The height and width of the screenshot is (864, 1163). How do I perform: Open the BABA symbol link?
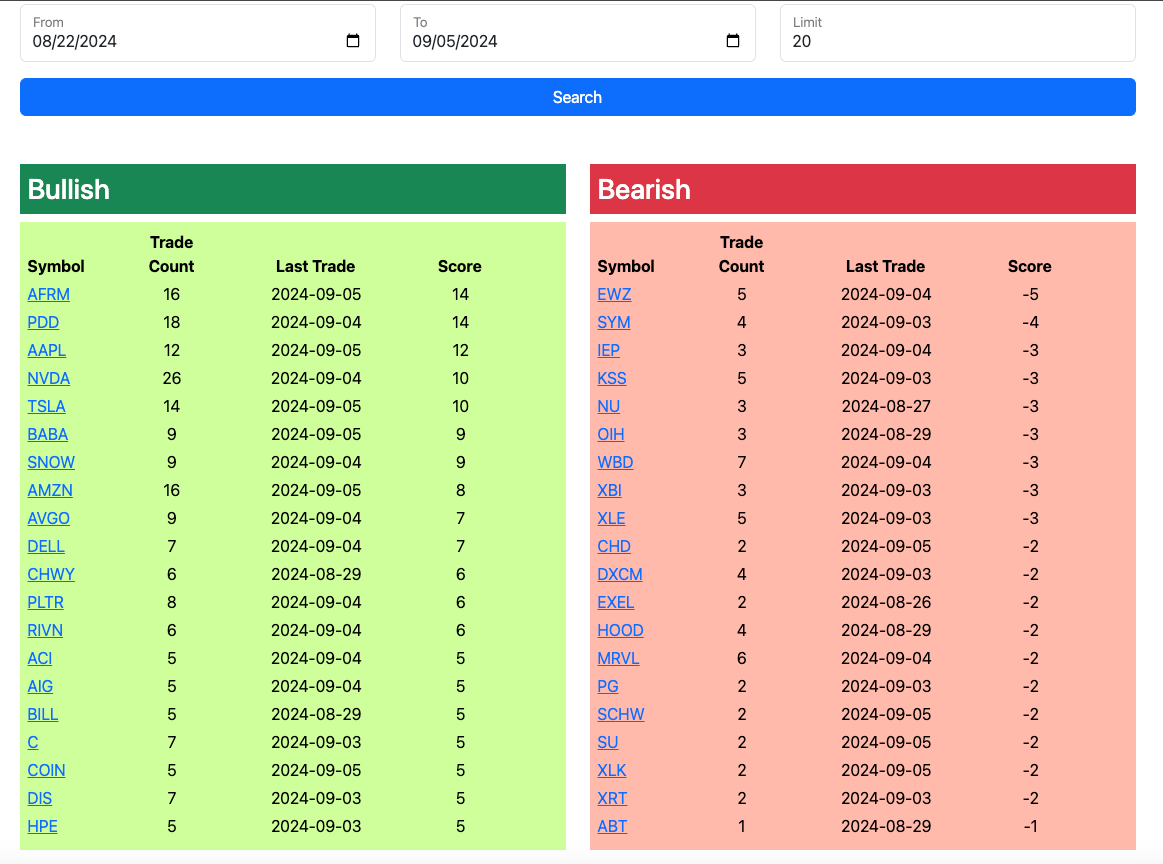click(47, 435)
